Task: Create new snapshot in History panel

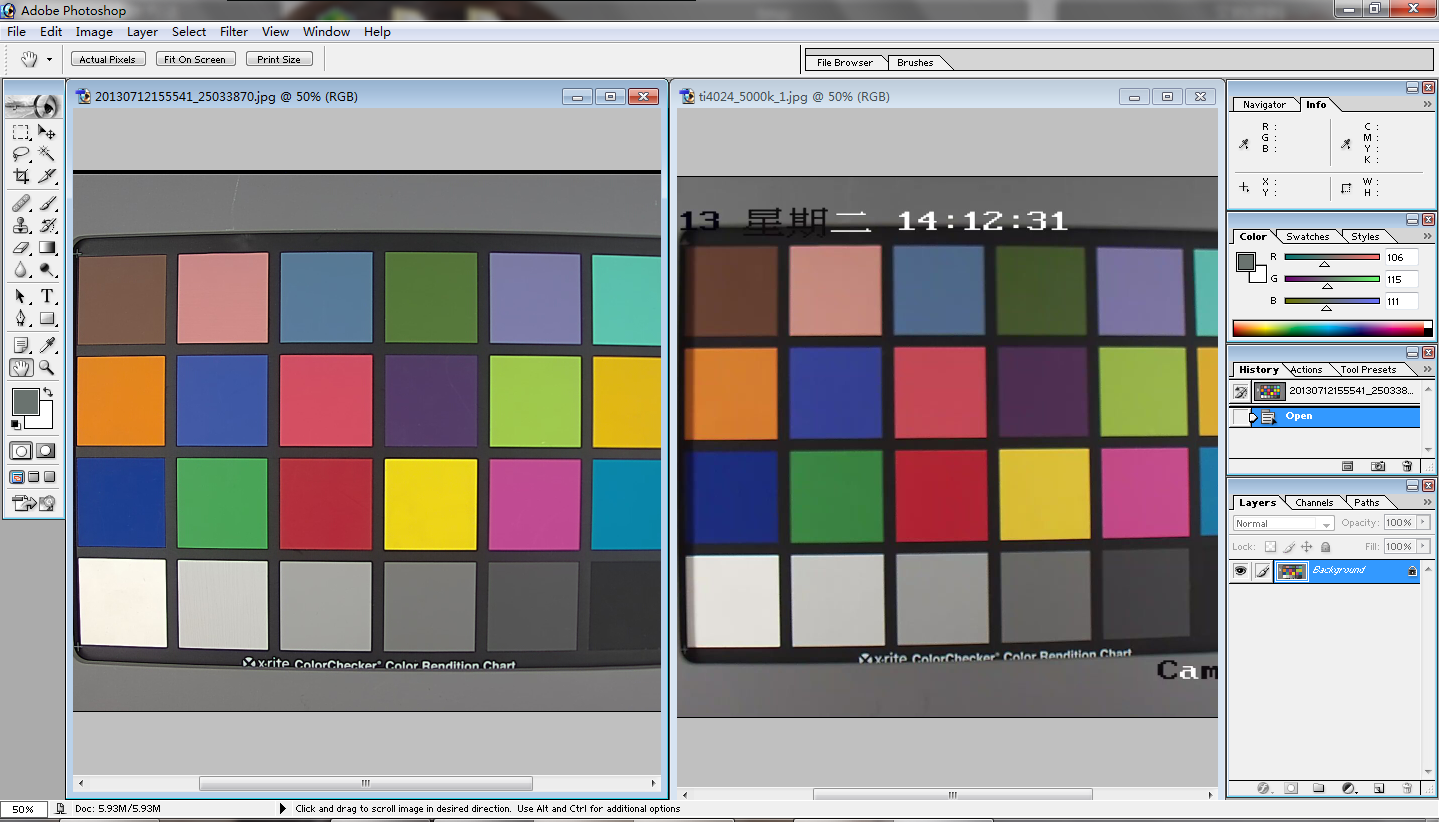Action: click(x=1378, y=466)
